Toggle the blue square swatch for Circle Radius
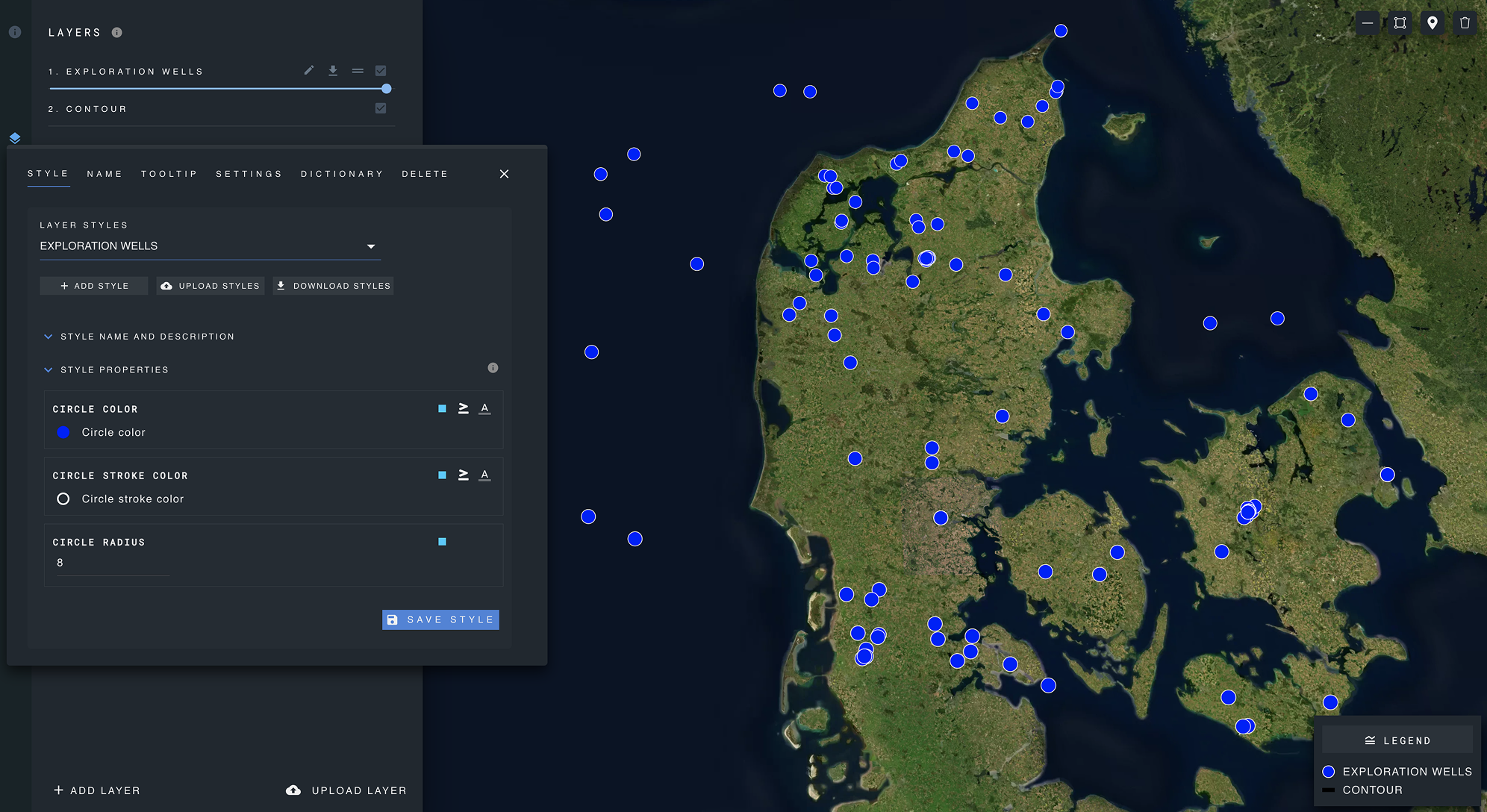Viewport: 1487px width, 812px height. point(442,541)
